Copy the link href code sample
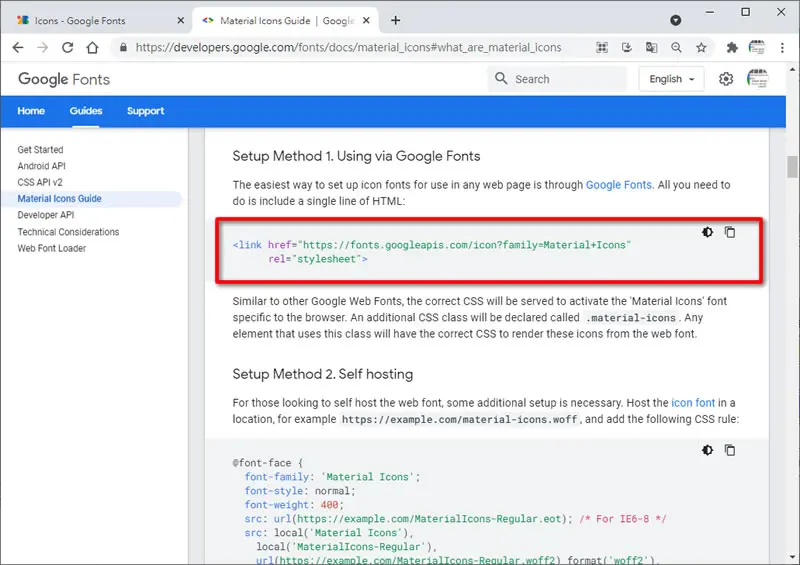This screenshot has height=565, width=800. pyautogui.click(x=730, y=232)
